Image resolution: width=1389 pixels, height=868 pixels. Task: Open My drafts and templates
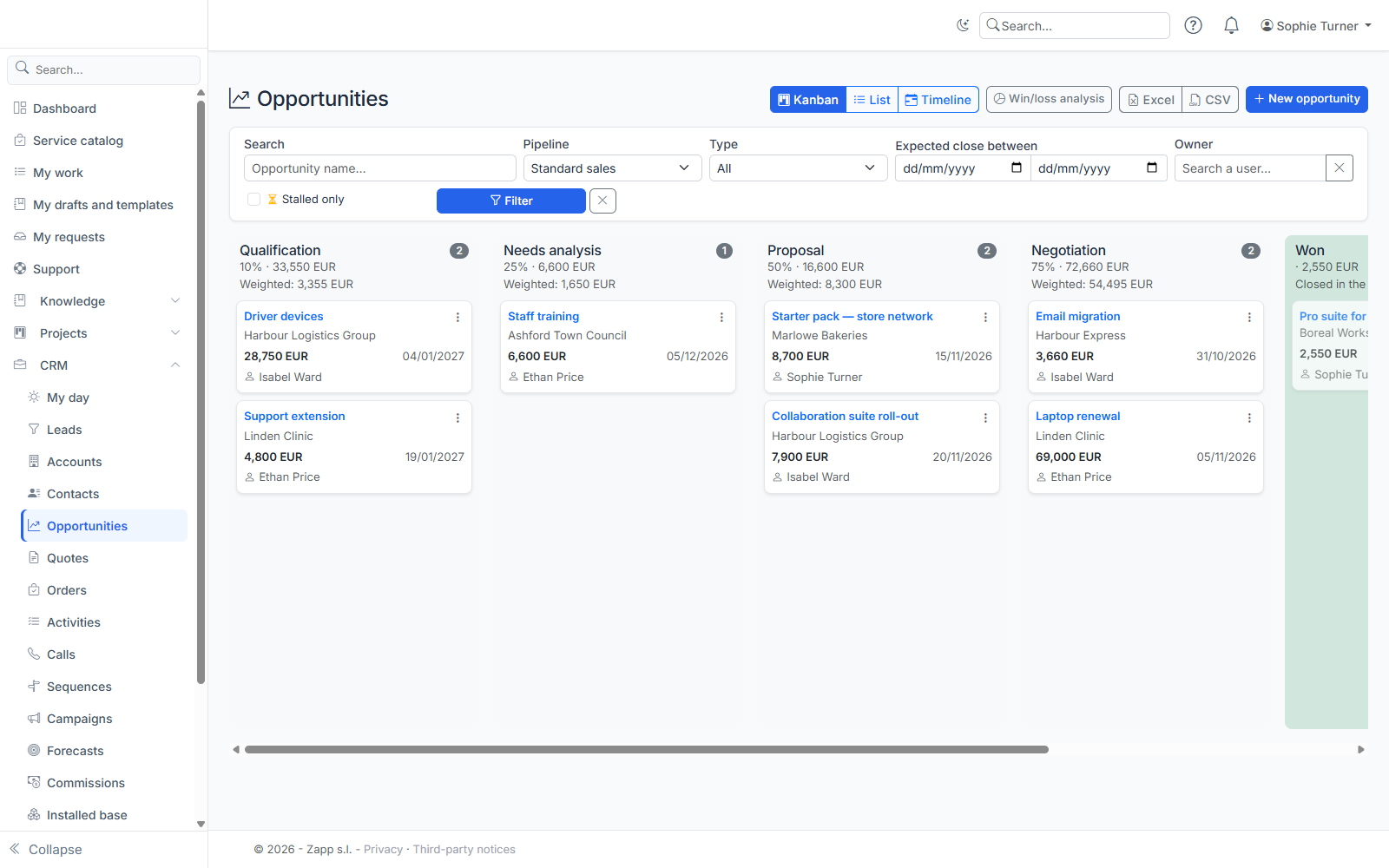point(103,205)
